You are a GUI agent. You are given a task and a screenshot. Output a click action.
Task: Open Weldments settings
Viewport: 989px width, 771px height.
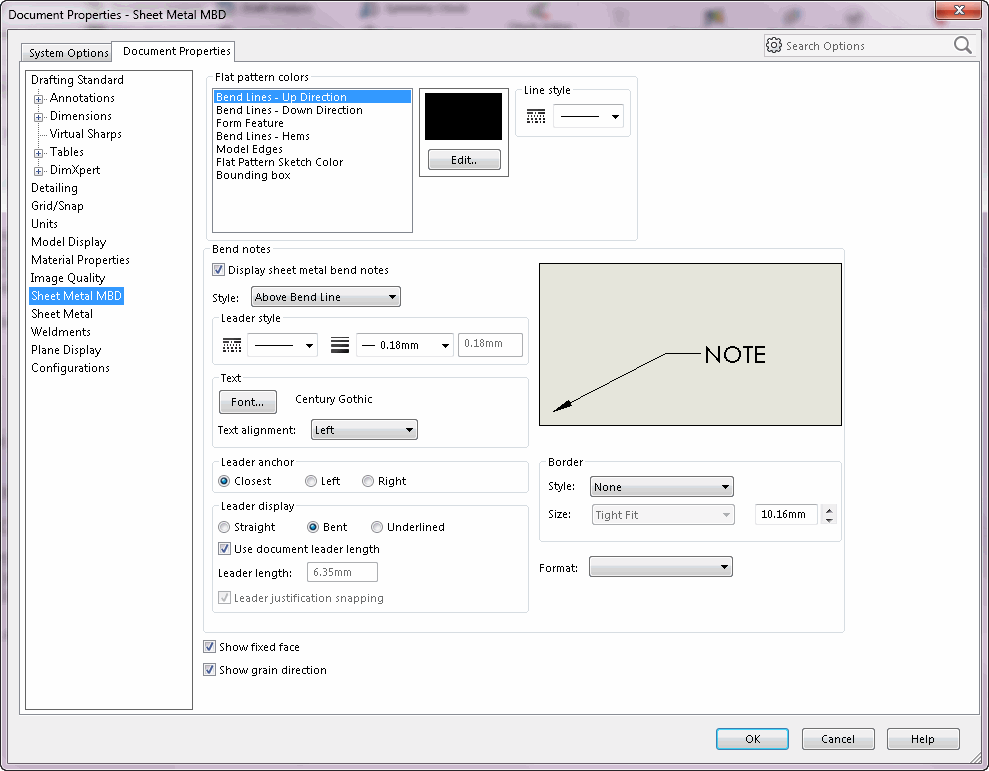click(61, 332)
